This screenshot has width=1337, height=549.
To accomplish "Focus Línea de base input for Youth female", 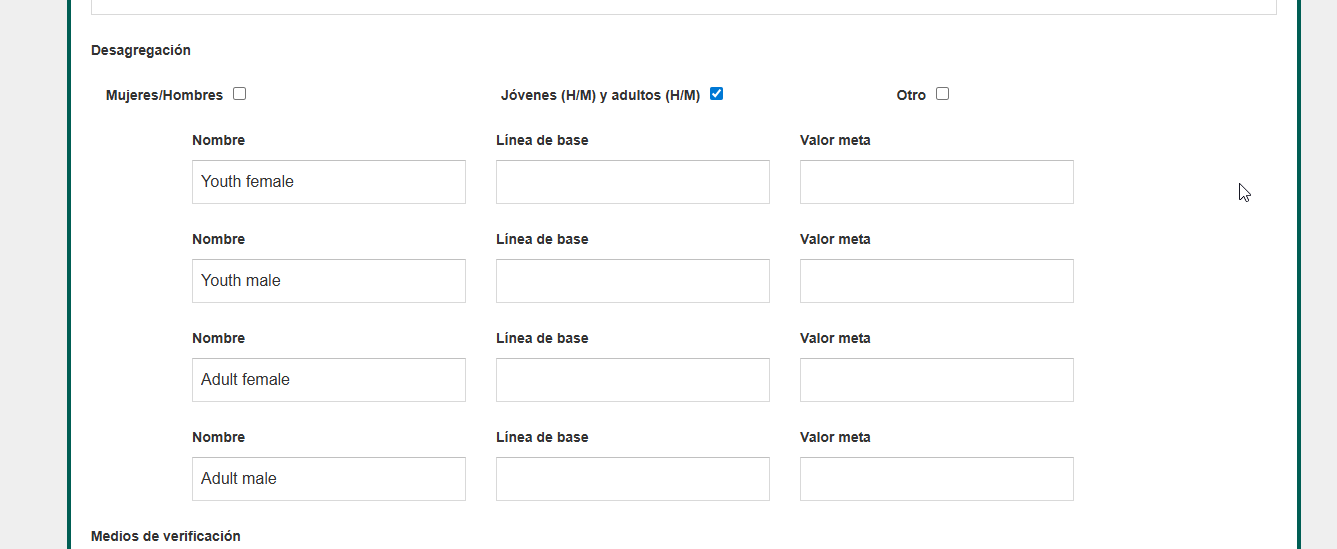I will pyautogui.click(x=632, y=182).
